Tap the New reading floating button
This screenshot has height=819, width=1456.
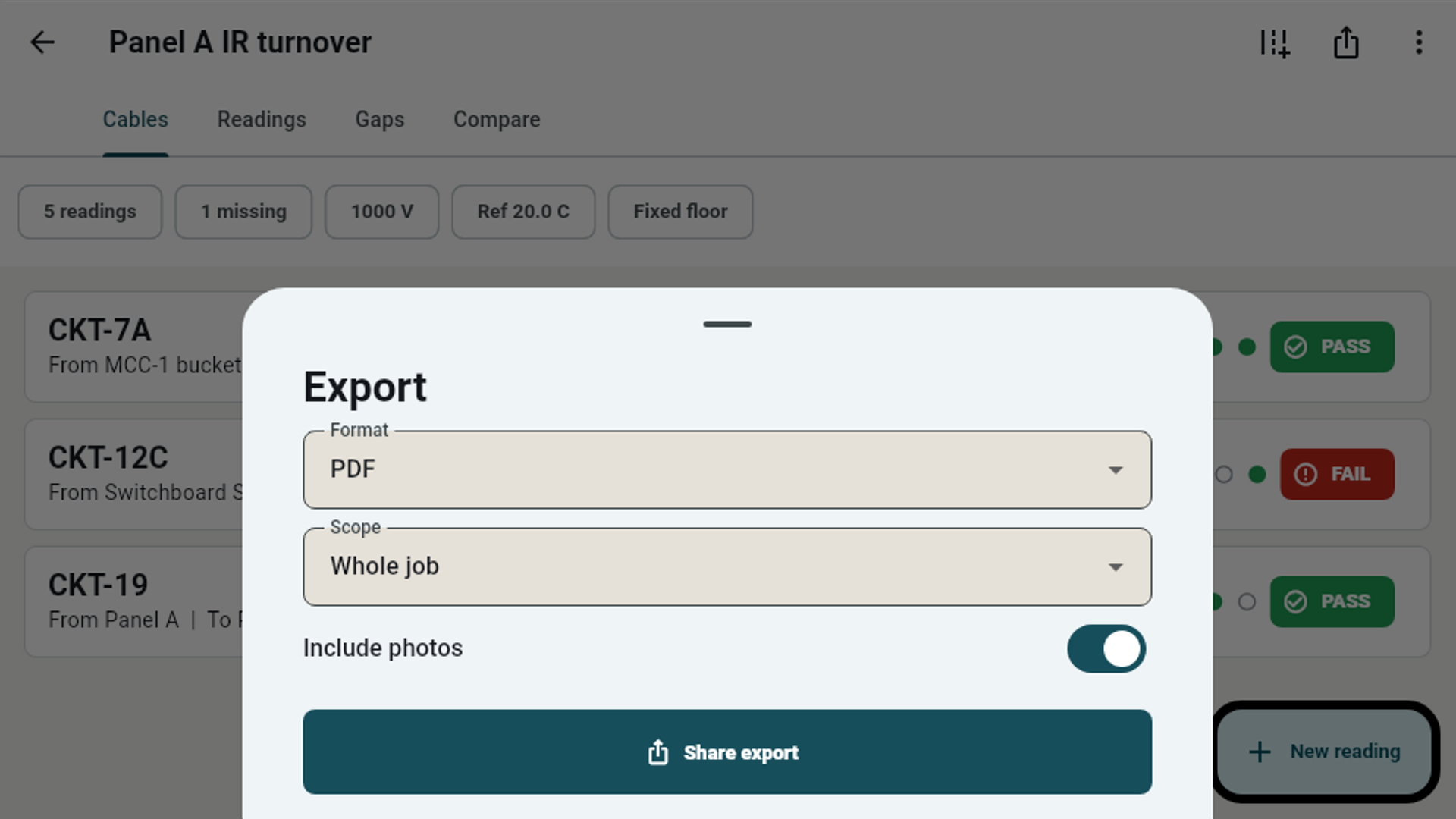click(1325, 752)
